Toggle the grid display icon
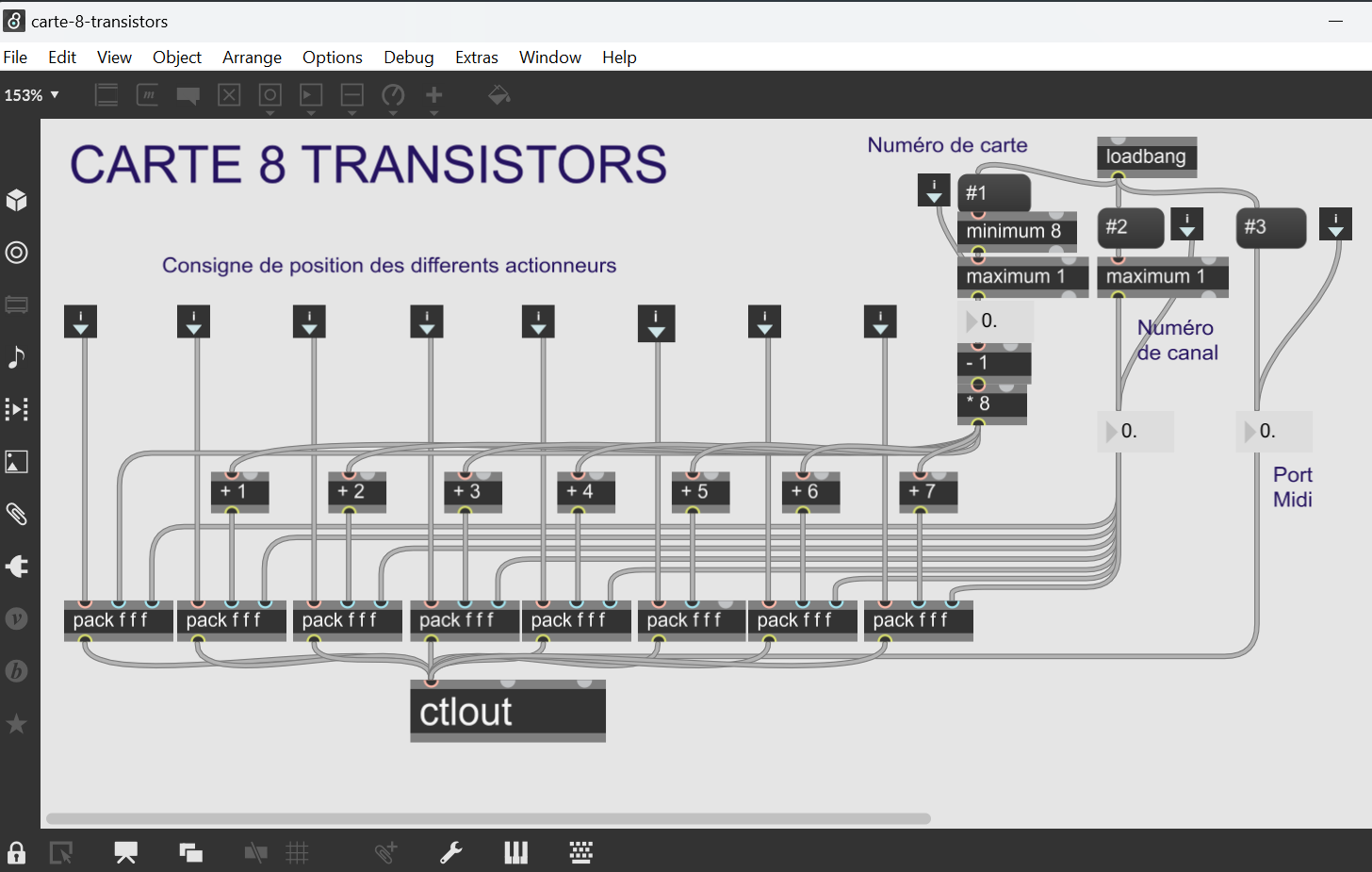Image resolution: width=1372 pixels, height=872 pixels. point(298,853)
